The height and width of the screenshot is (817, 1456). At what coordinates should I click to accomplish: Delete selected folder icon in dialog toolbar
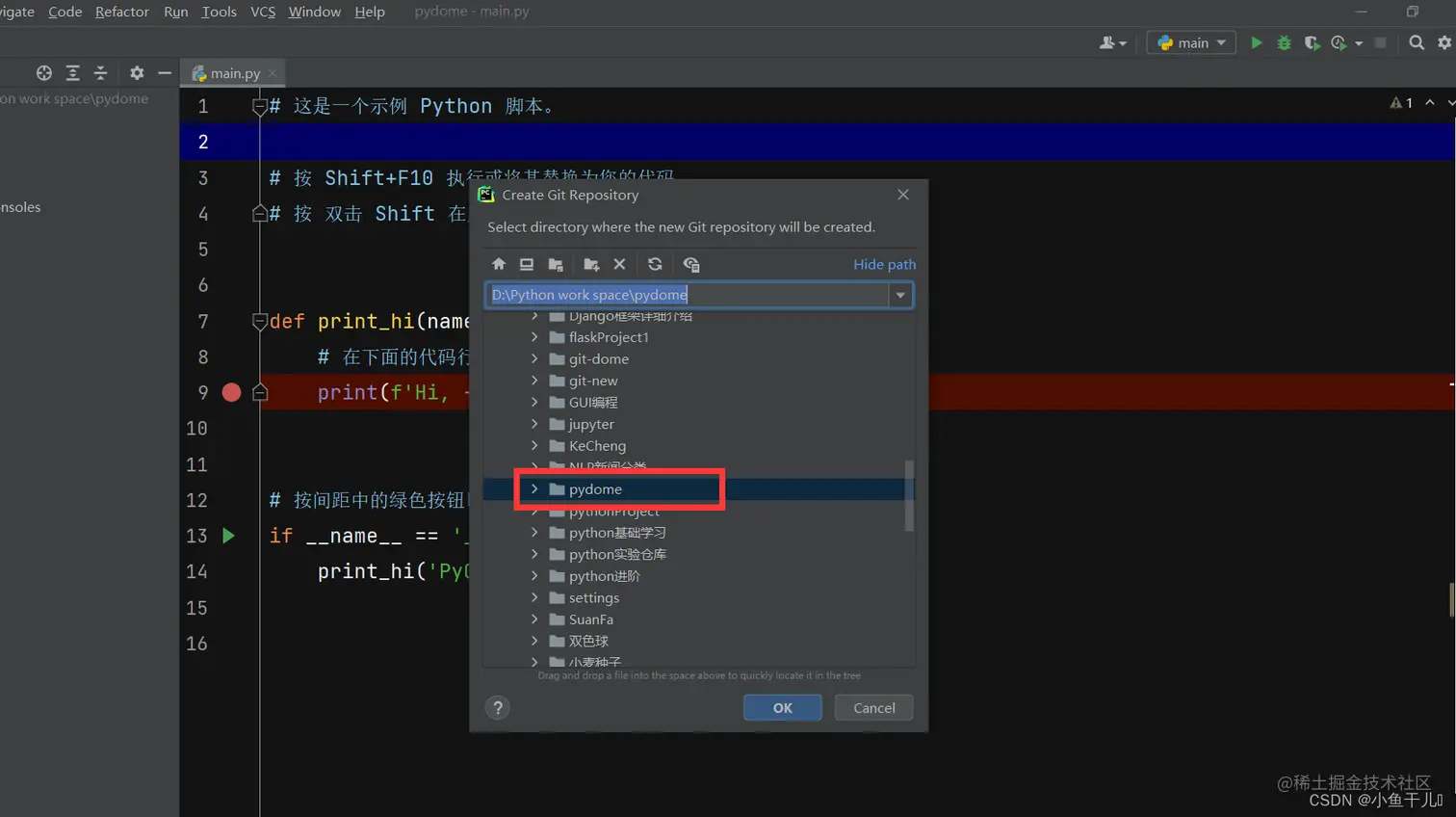click(619, 264)
